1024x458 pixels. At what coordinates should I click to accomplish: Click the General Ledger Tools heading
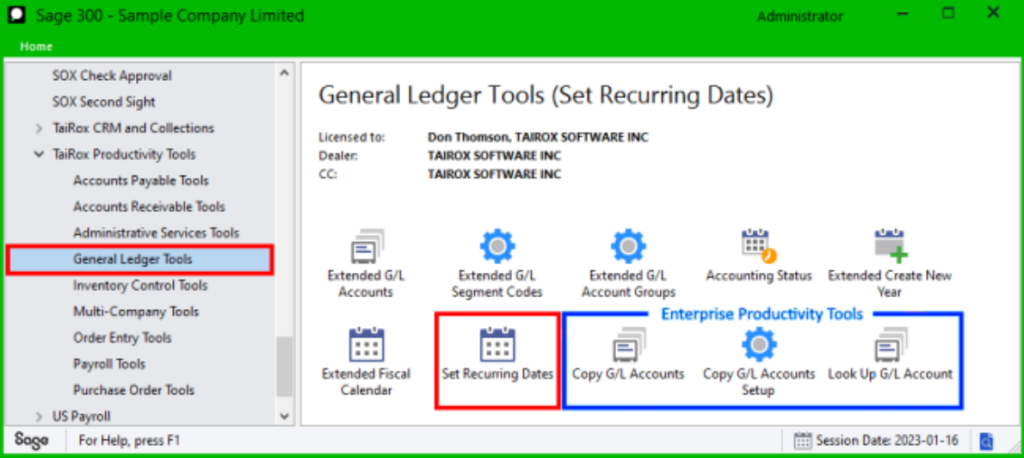click(x=546, y=95)
